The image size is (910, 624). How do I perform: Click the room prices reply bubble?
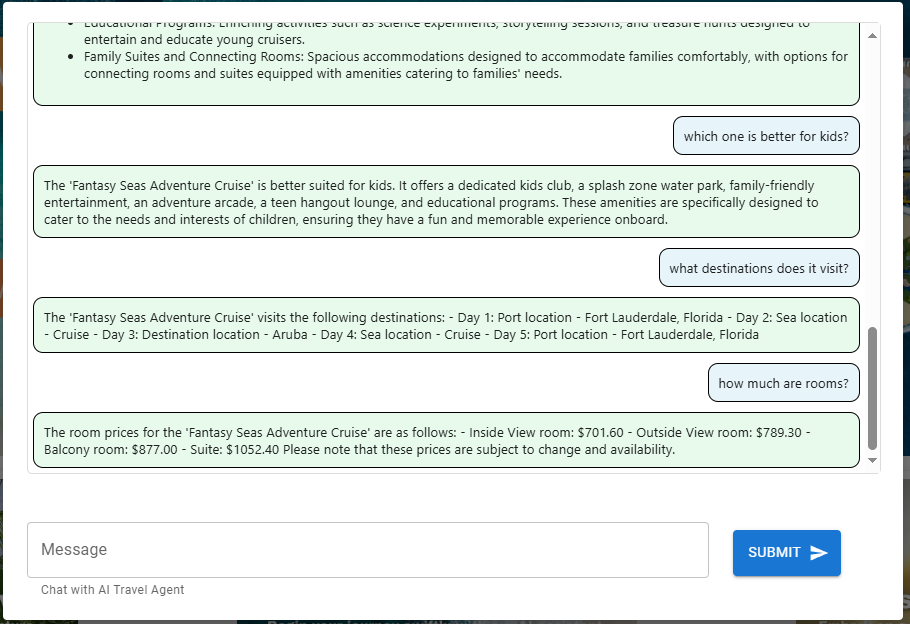447,441
